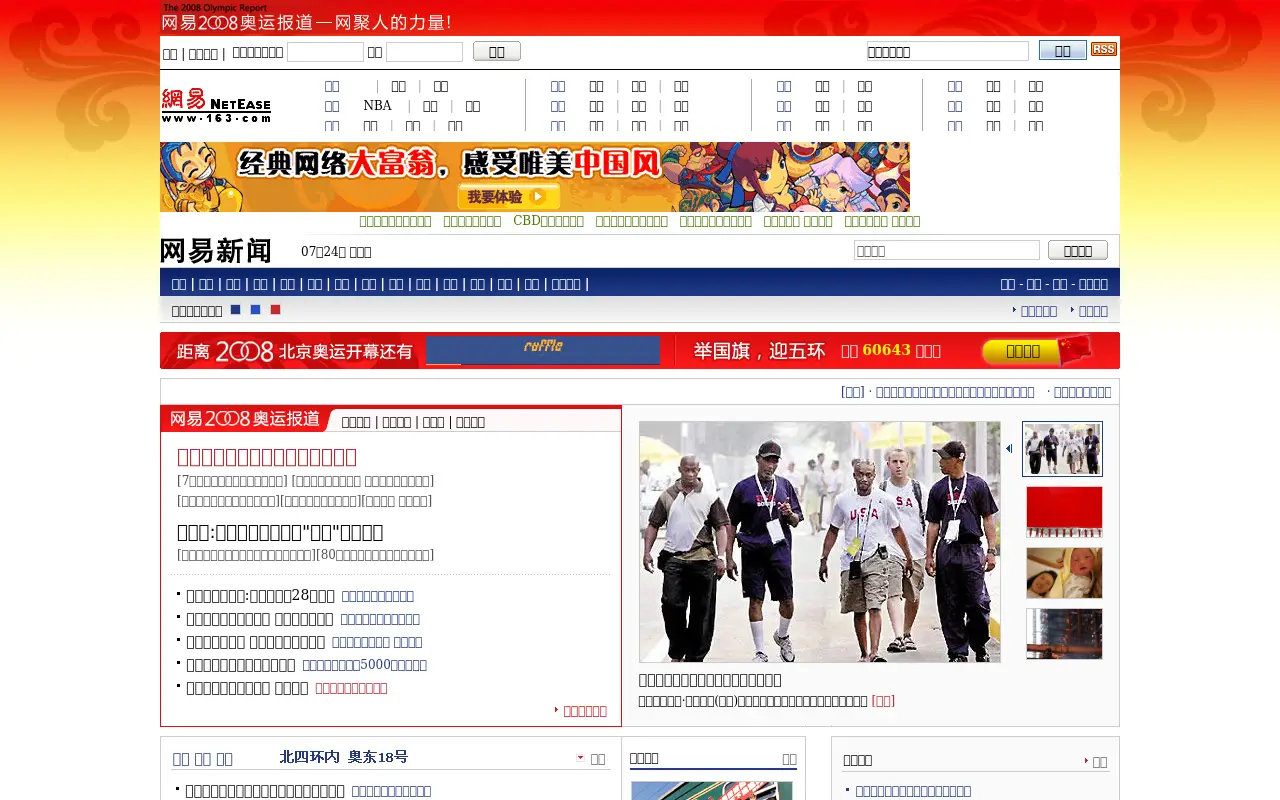Open the baby photo thumbnail
Image resolution: width=1280 pixels, height=800 pixels.
(1064, 573)
